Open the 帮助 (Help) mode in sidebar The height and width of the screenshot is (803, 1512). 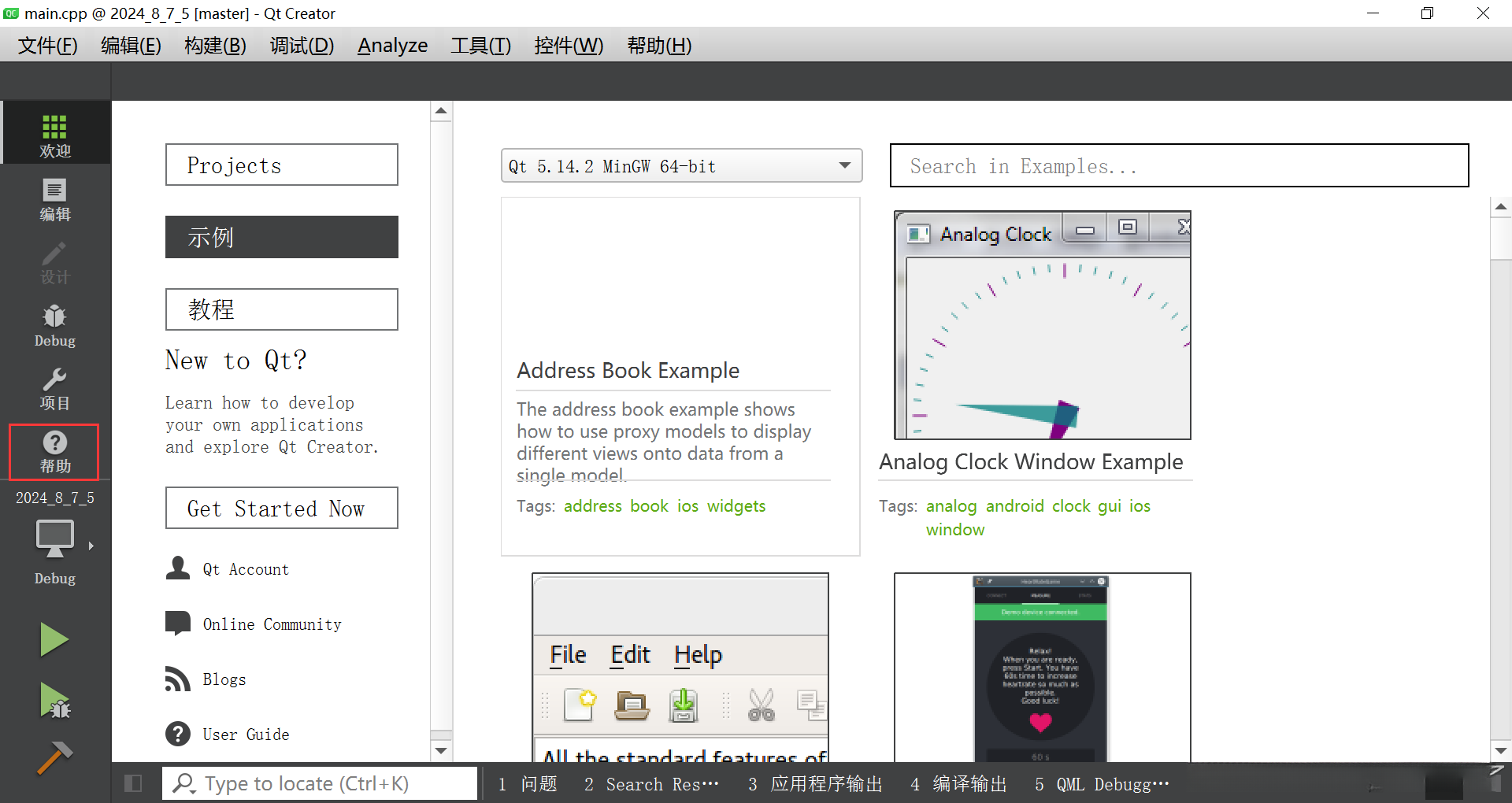55,452
